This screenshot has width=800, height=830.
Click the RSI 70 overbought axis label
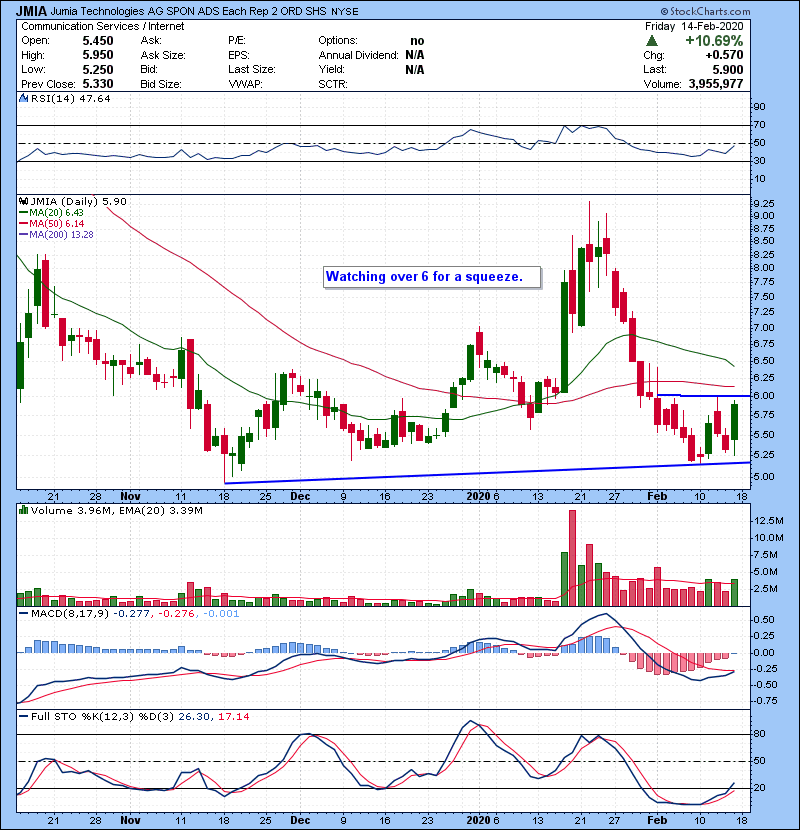(759, 125)
